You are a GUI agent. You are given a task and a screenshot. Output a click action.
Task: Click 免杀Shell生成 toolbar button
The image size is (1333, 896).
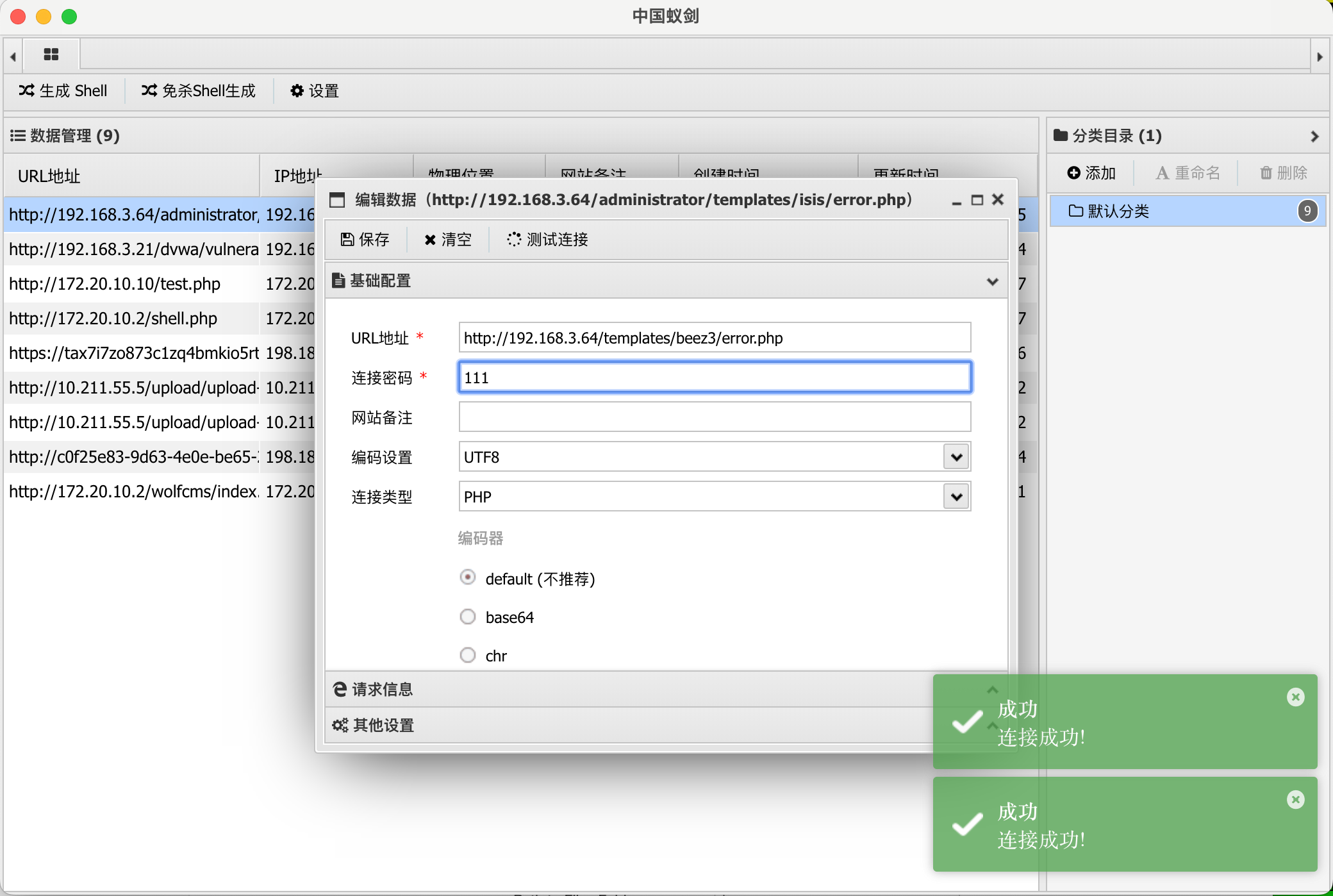pos(199,91)
